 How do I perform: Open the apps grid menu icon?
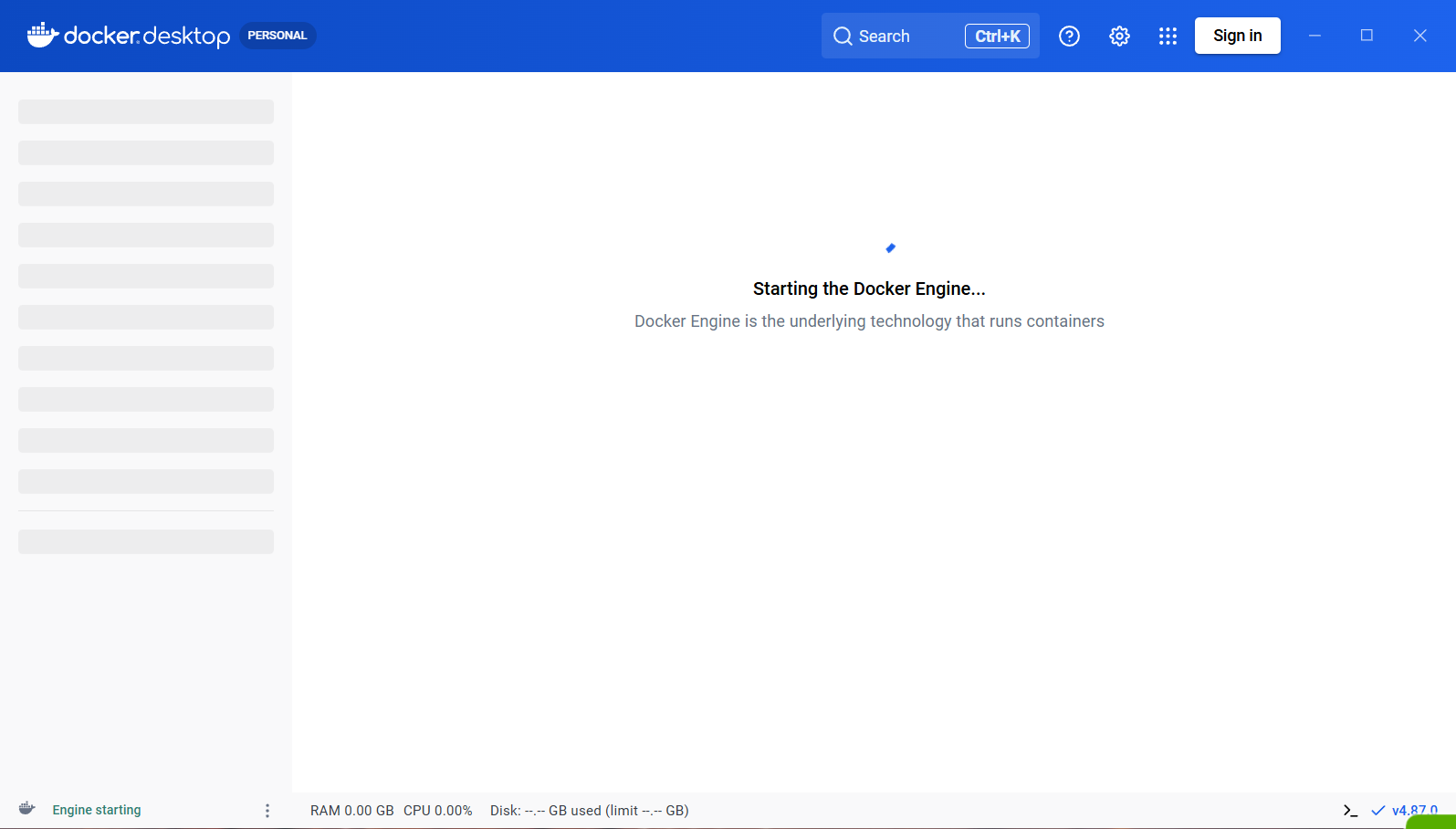point(1168,36)
